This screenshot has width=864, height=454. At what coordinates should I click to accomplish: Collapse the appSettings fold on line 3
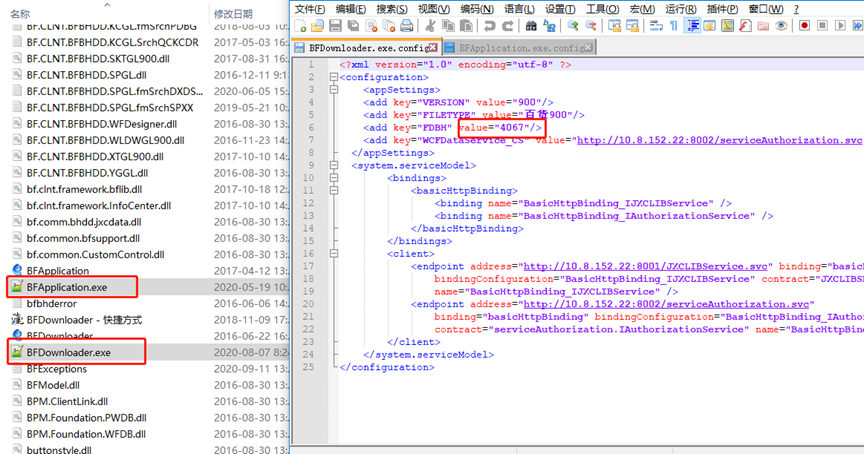[x=333, y=90]
